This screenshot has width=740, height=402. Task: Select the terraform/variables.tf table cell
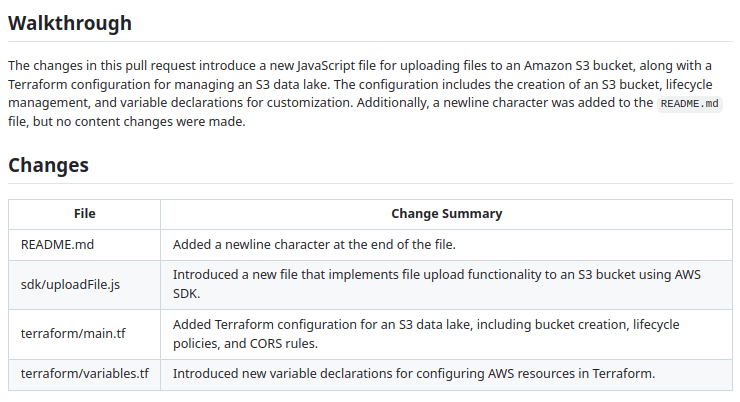pyautogui.click(x=84, y=374)
